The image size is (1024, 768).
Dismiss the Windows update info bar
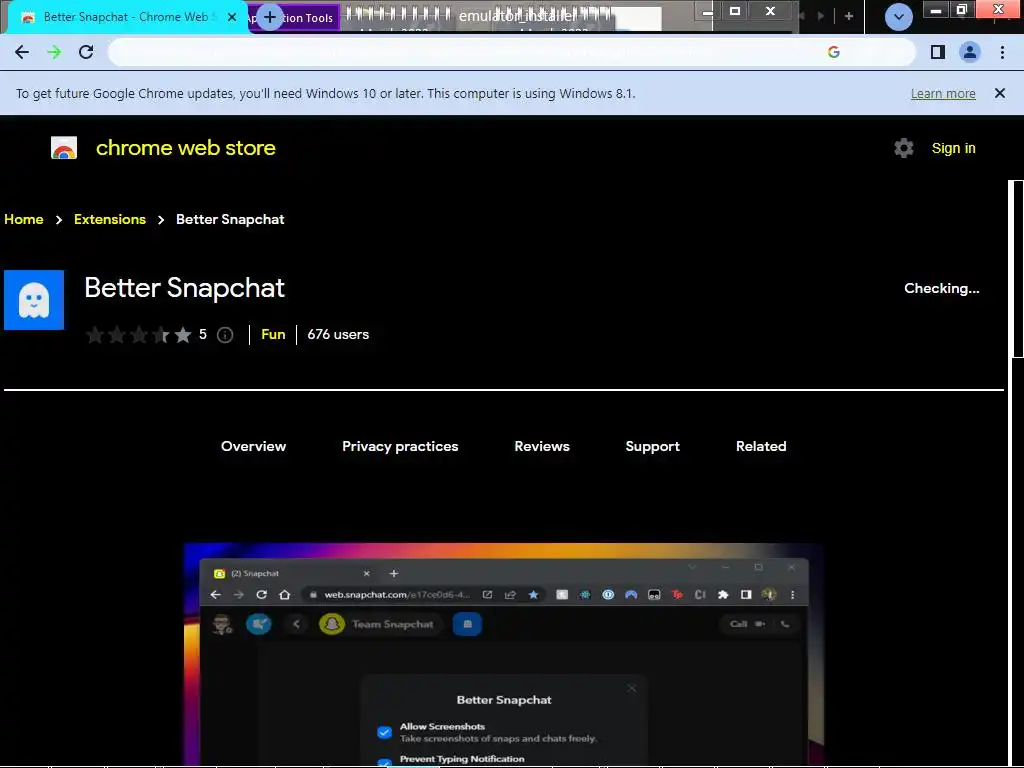click(1000, 93)
